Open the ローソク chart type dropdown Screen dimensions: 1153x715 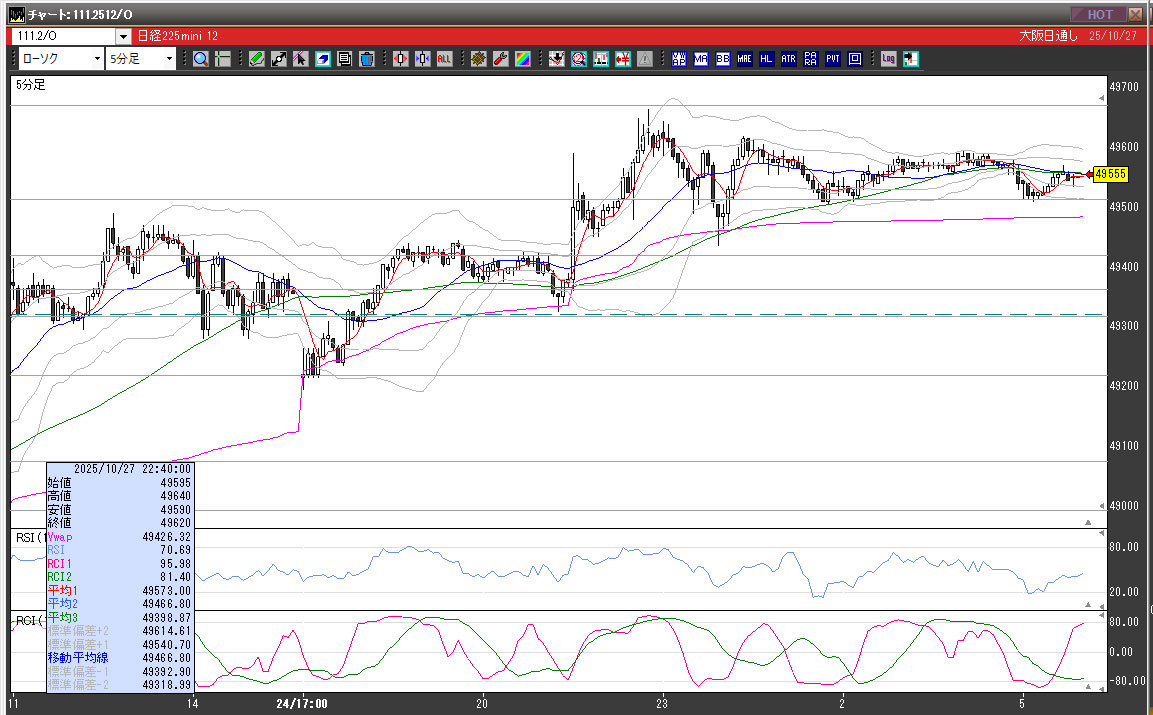pyautogui.click(x=96, y=59)
